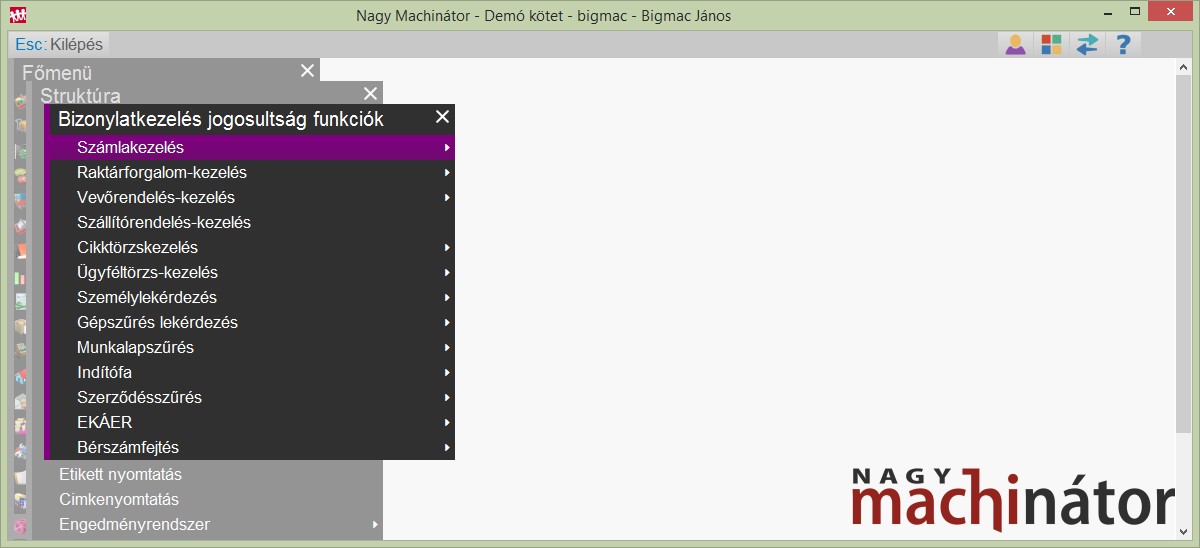
Task: Expand the Munkalapszűrés submenu arrow
Action: 448,348
